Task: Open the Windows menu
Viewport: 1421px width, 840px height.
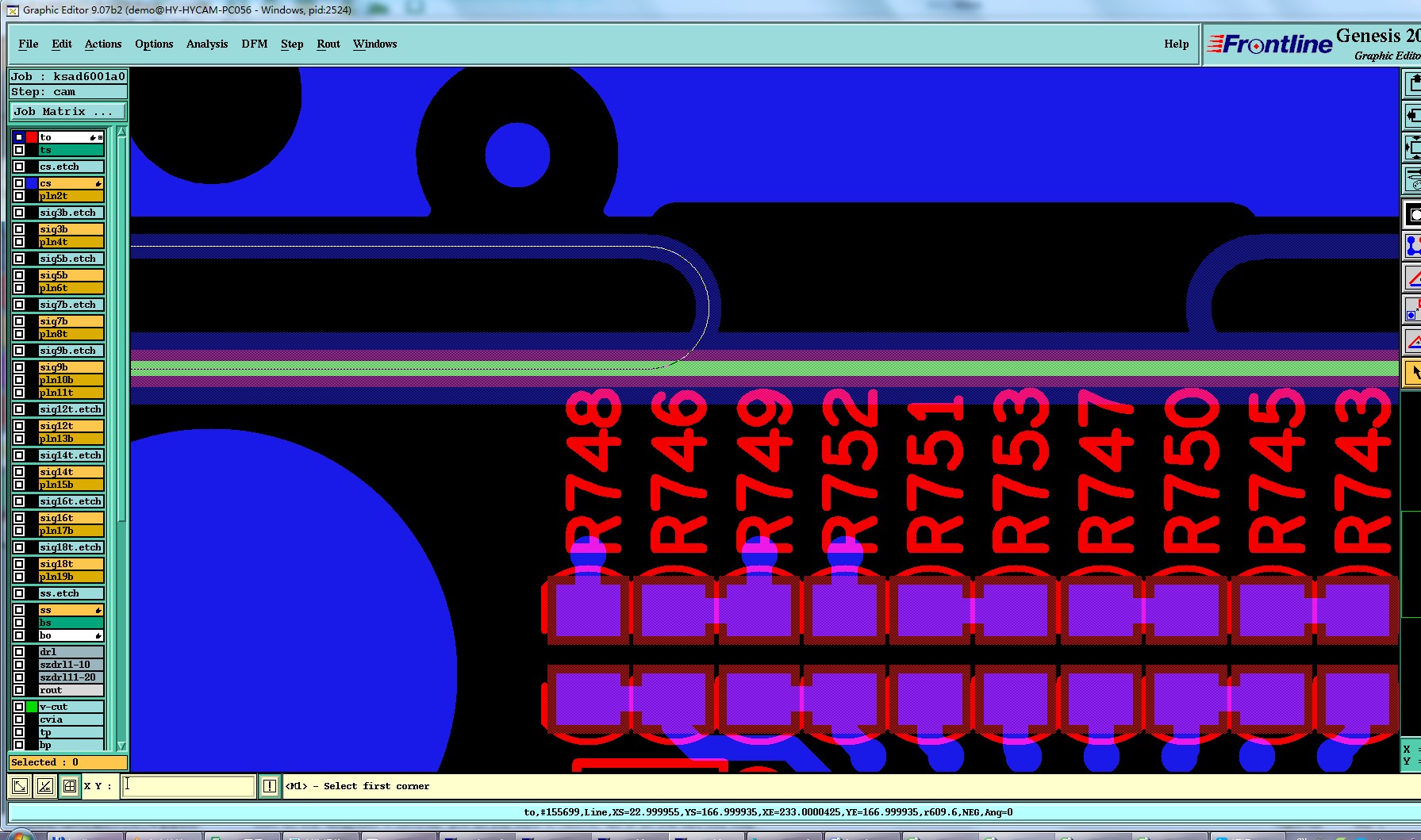Action: pyautogui.click(x=375, y=44)
